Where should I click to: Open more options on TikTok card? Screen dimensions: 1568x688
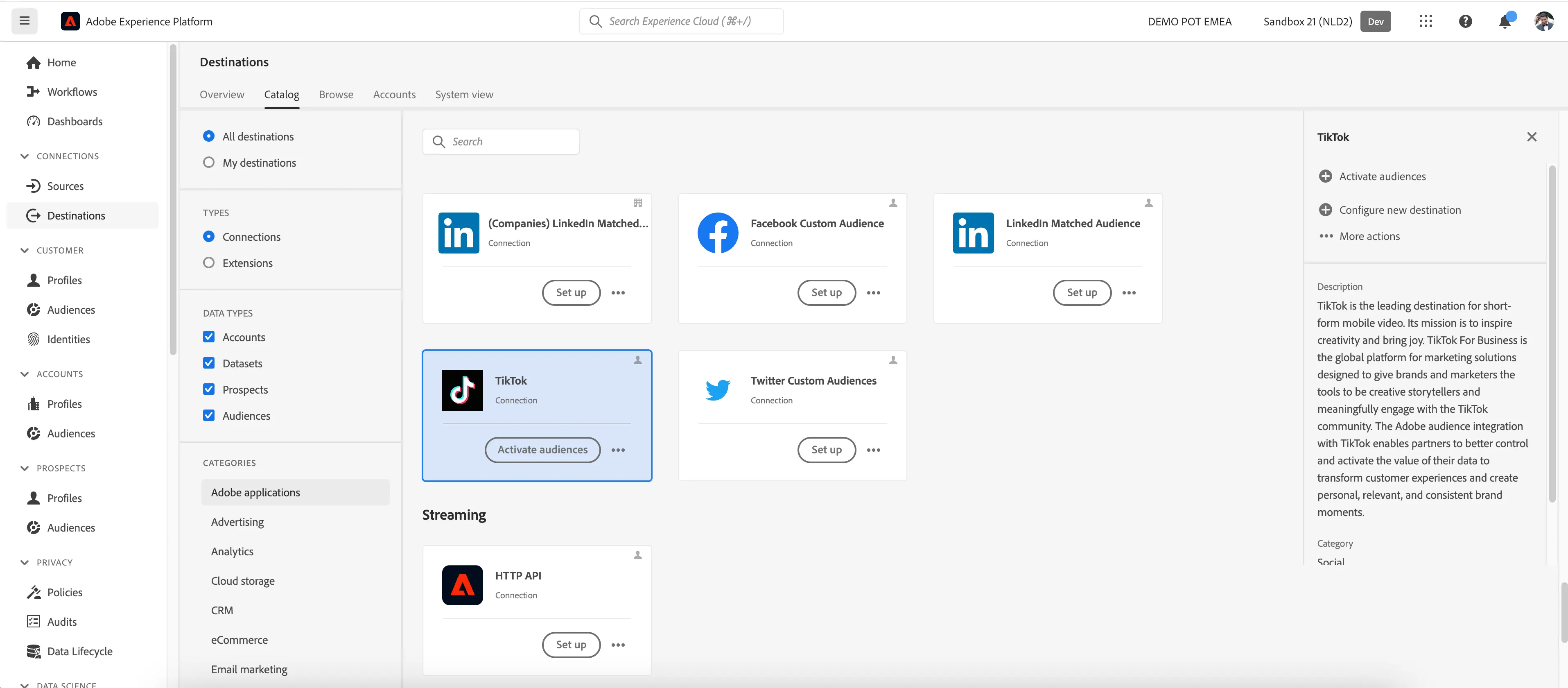618,450
